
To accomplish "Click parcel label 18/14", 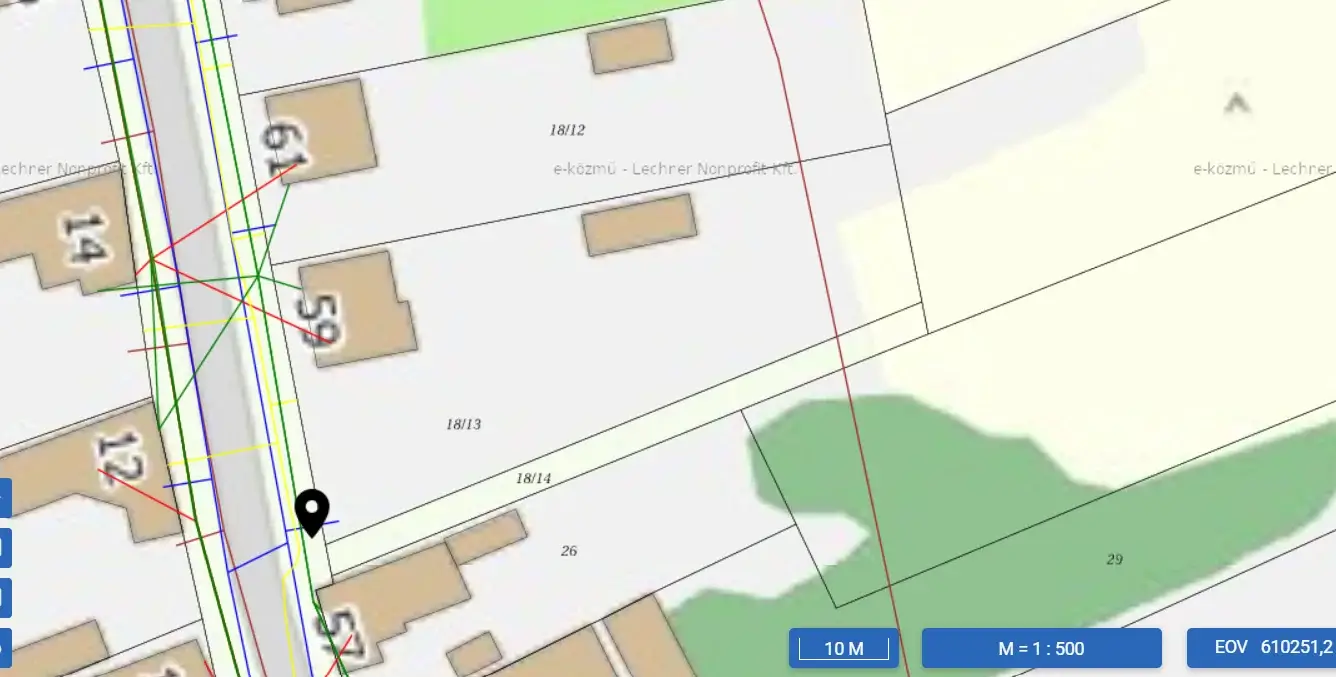I will pos(533,479).
